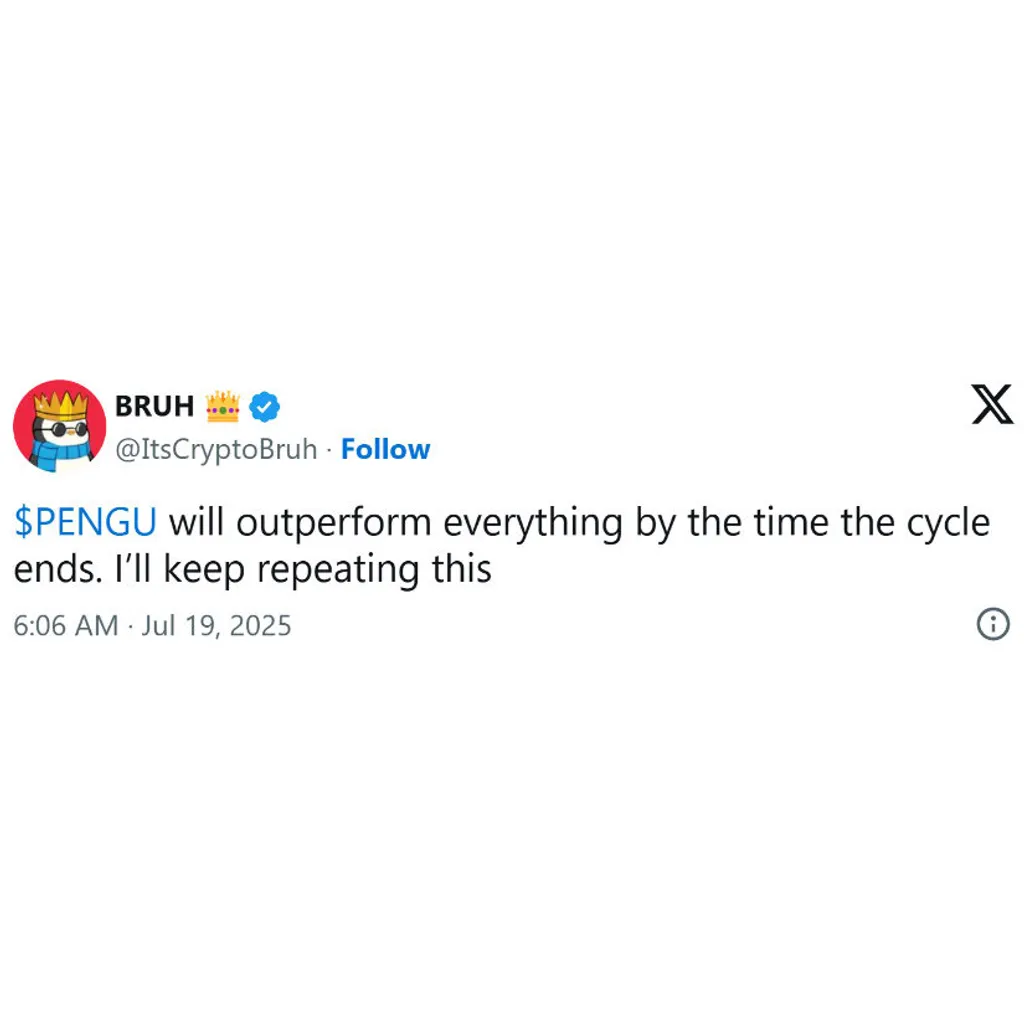
Task: Click the Jul 19, 2025 date
Action: point(216,626)
